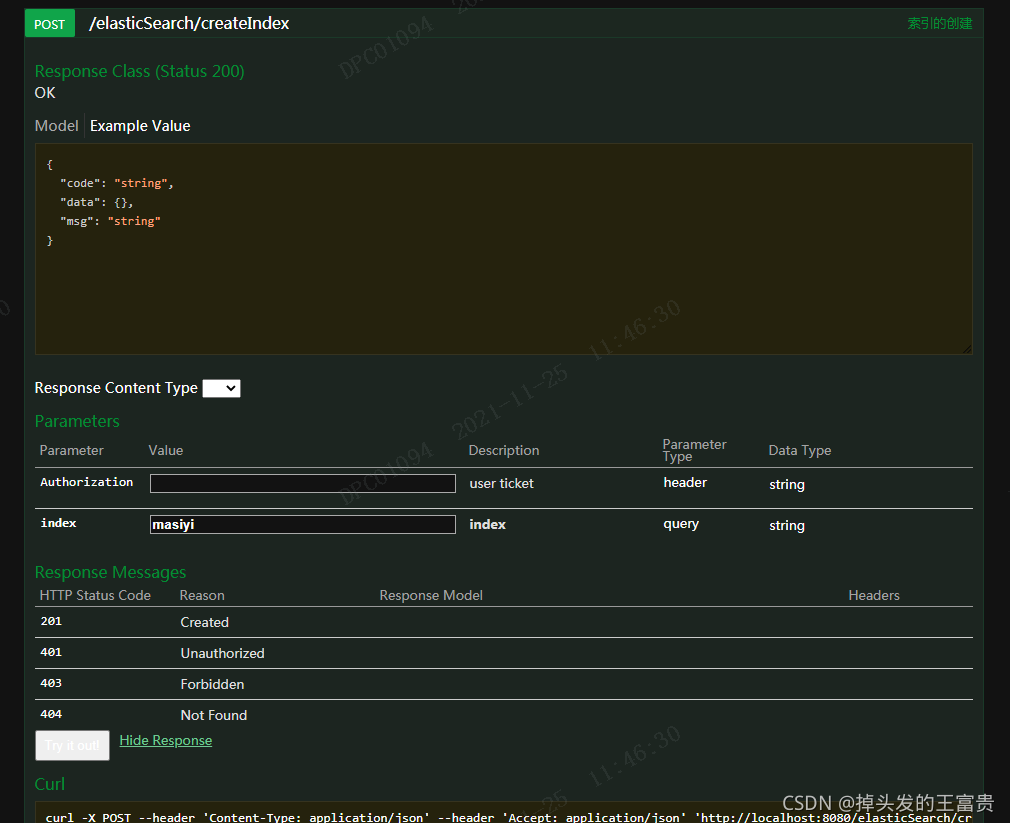Viewport: 1010px width, 823px height.
Task: Click the "Response Messages" heading
Action: point(110,572)
